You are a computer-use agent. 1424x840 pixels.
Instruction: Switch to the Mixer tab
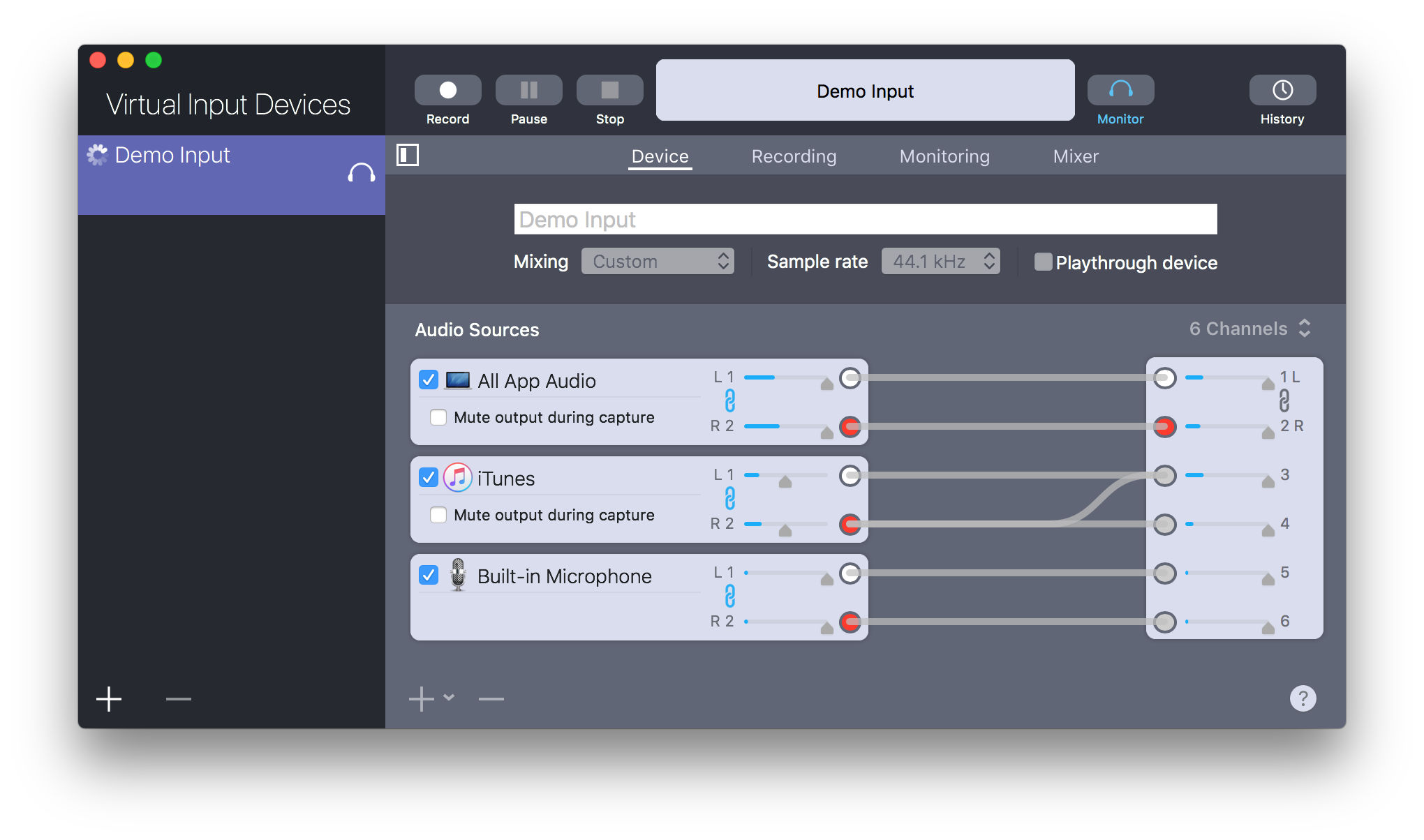(1076, 156)
